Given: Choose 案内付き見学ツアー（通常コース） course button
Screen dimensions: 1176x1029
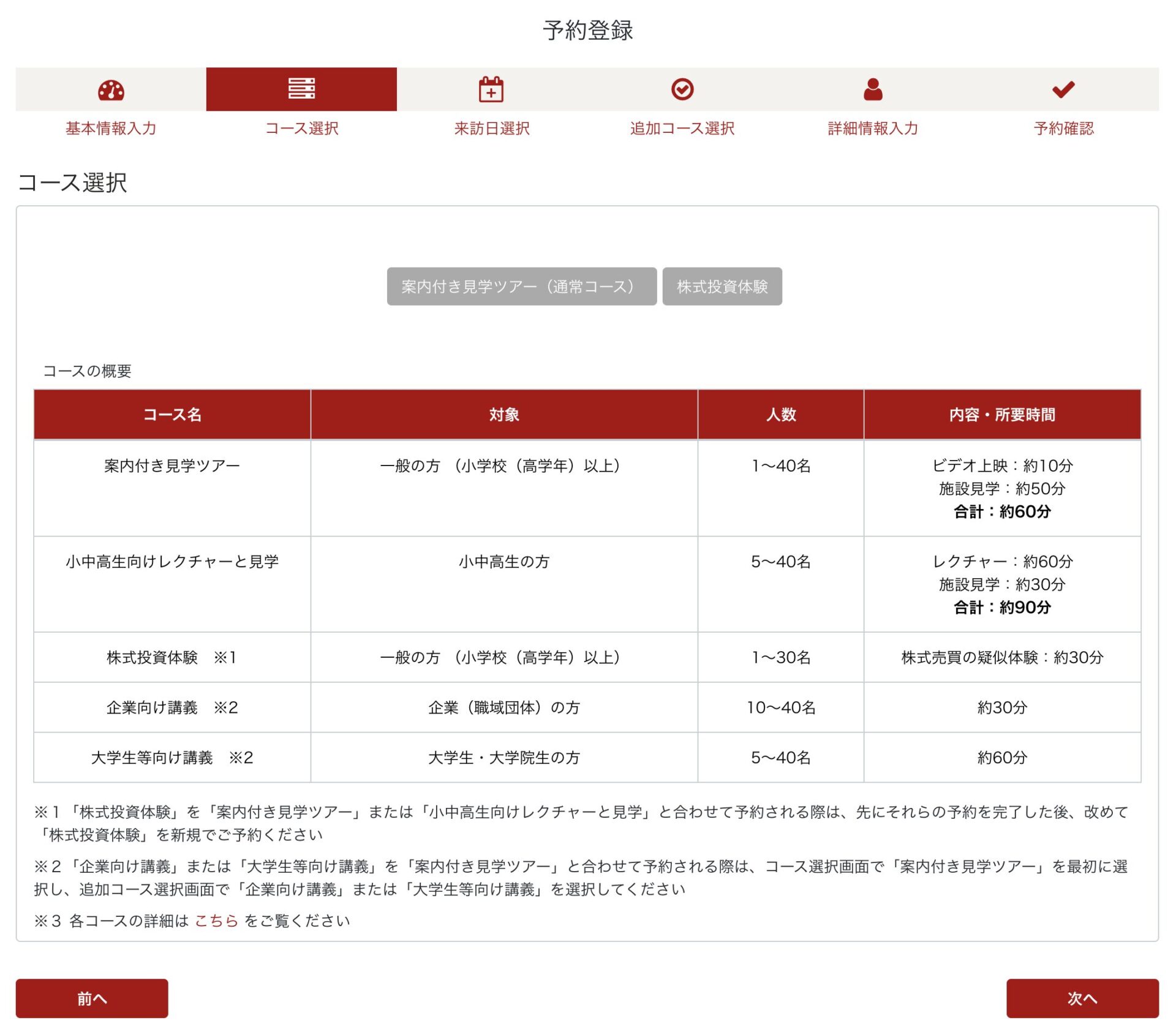Looking at the screenshot, I should [x=521, y=286].
